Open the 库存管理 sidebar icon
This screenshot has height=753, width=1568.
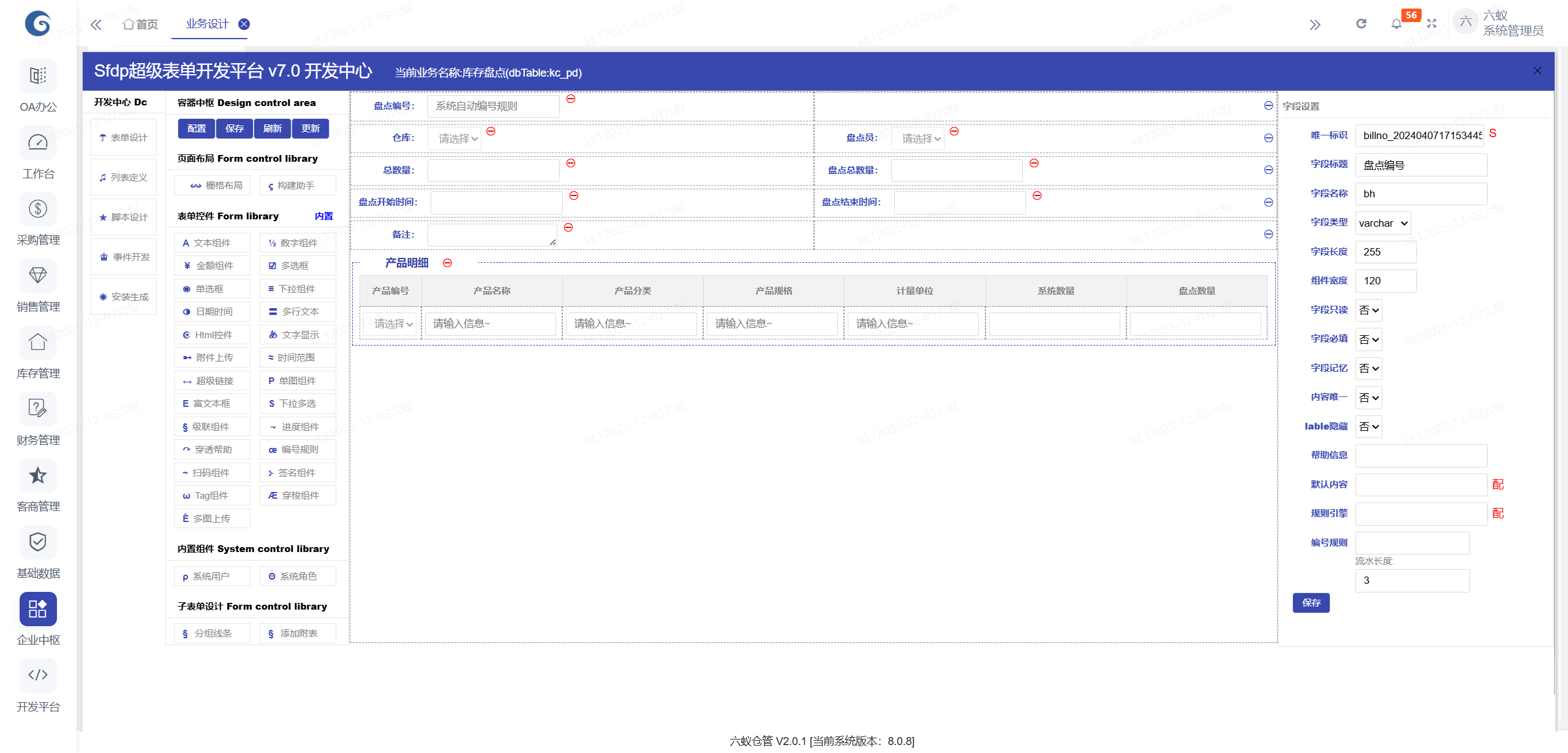[38, 342]
